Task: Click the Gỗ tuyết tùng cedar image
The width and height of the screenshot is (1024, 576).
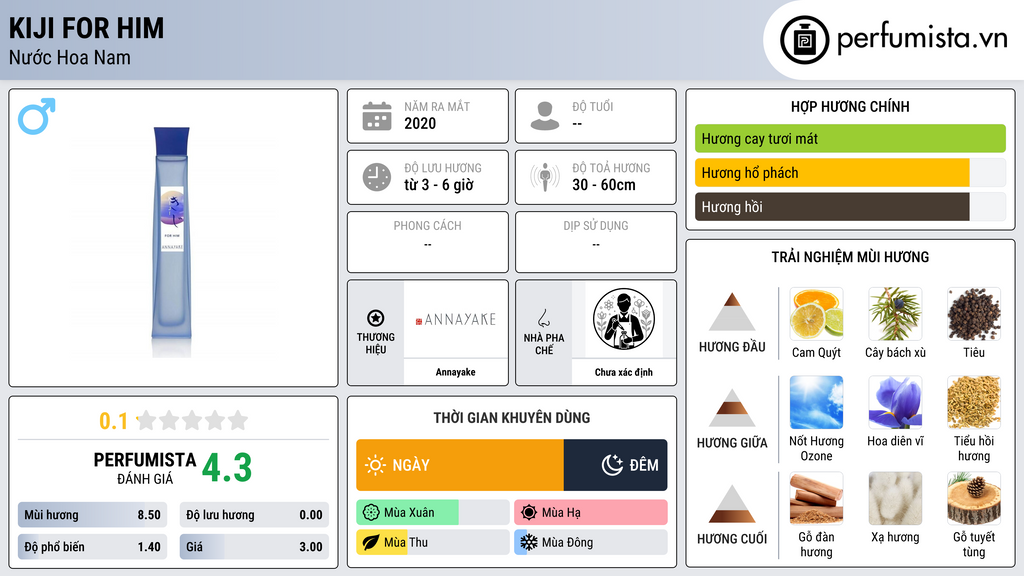Action: 974,498
